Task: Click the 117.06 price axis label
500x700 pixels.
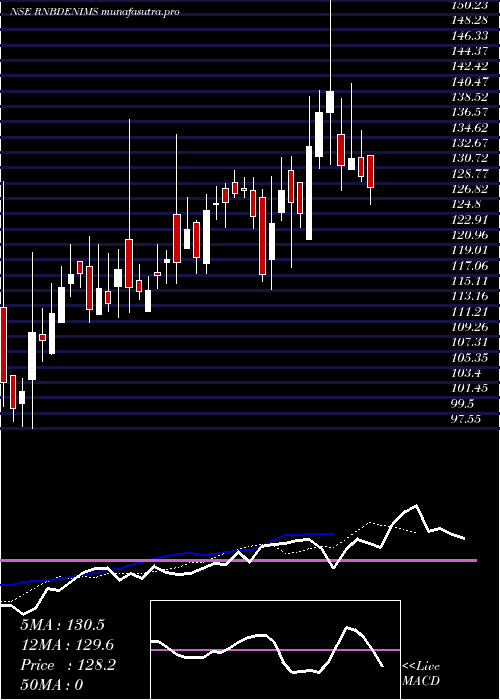Action: (x=471, y=265)
